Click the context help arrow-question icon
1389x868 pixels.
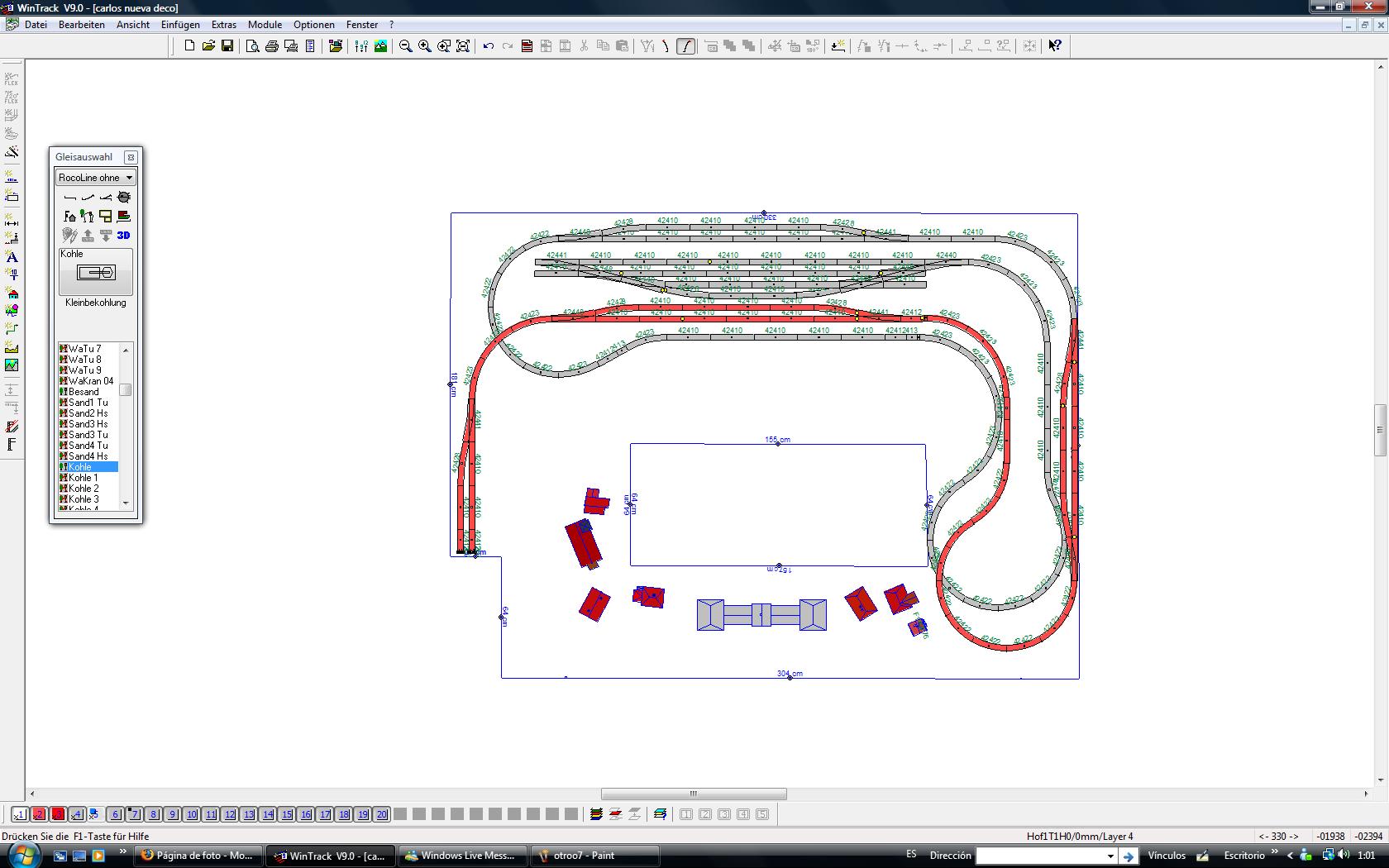coord(1055,46)
